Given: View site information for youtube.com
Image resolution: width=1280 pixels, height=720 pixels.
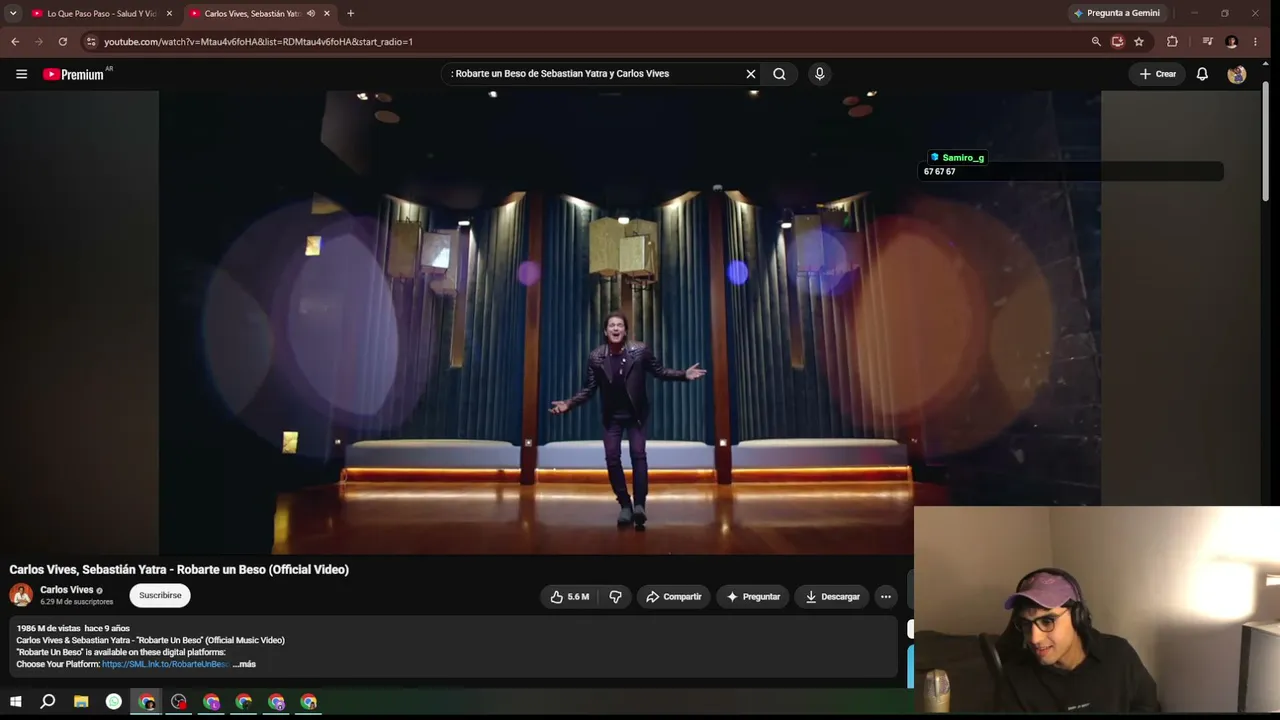Looking at the screenshot, I should 91,42.
